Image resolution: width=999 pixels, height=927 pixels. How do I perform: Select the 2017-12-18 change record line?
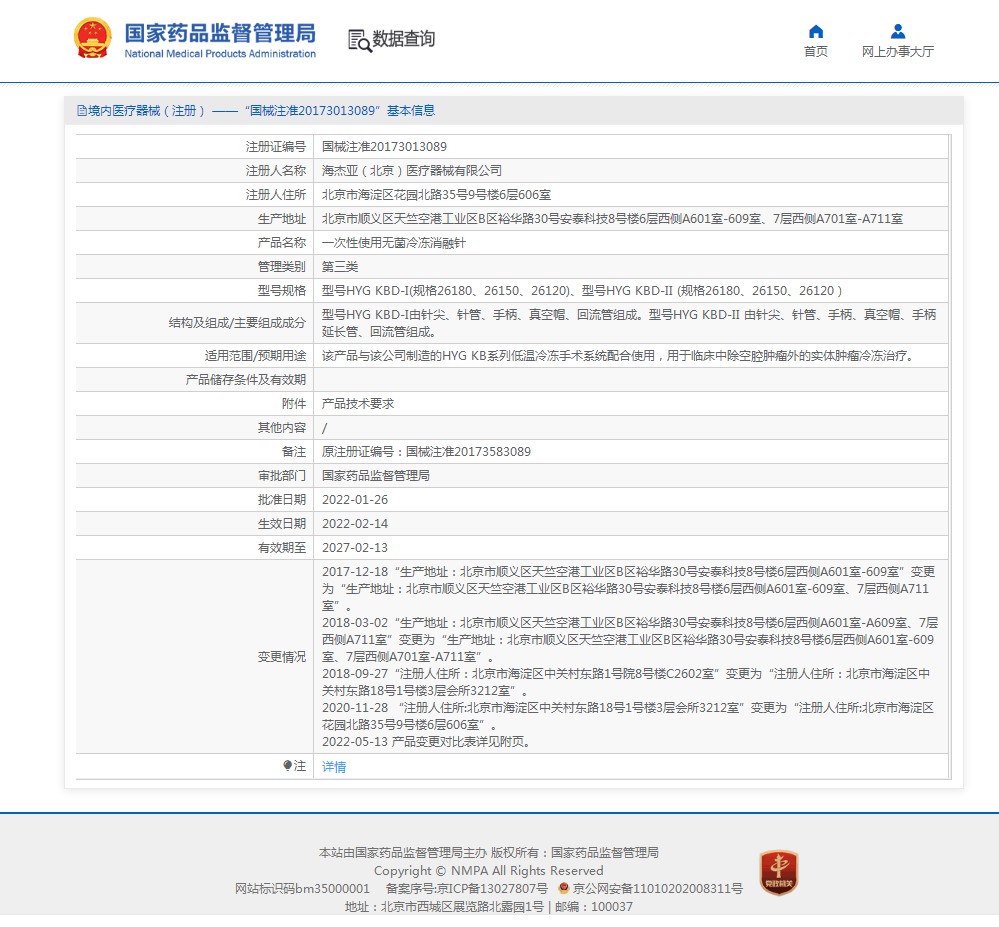pyautogui.click(x=629, y=589)
